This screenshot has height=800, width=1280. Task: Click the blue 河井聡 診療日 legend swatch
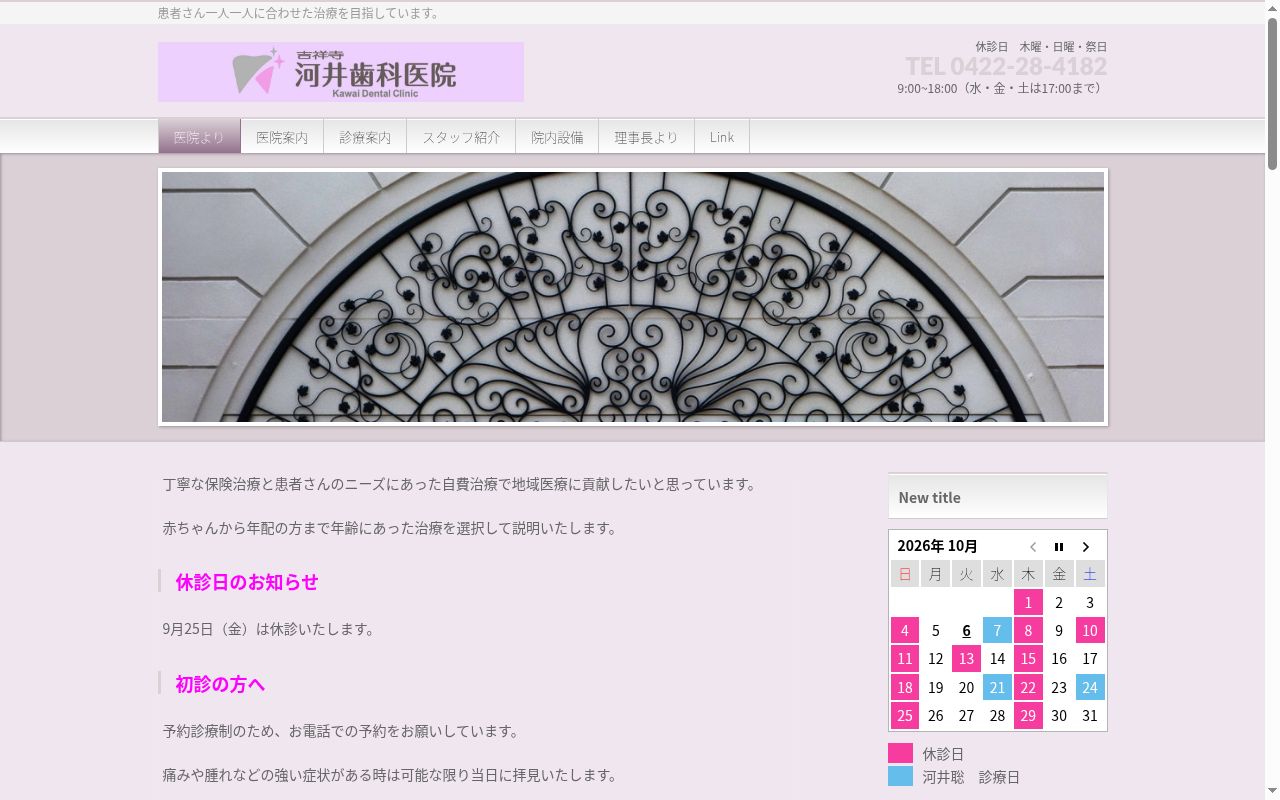click(900, 776)
